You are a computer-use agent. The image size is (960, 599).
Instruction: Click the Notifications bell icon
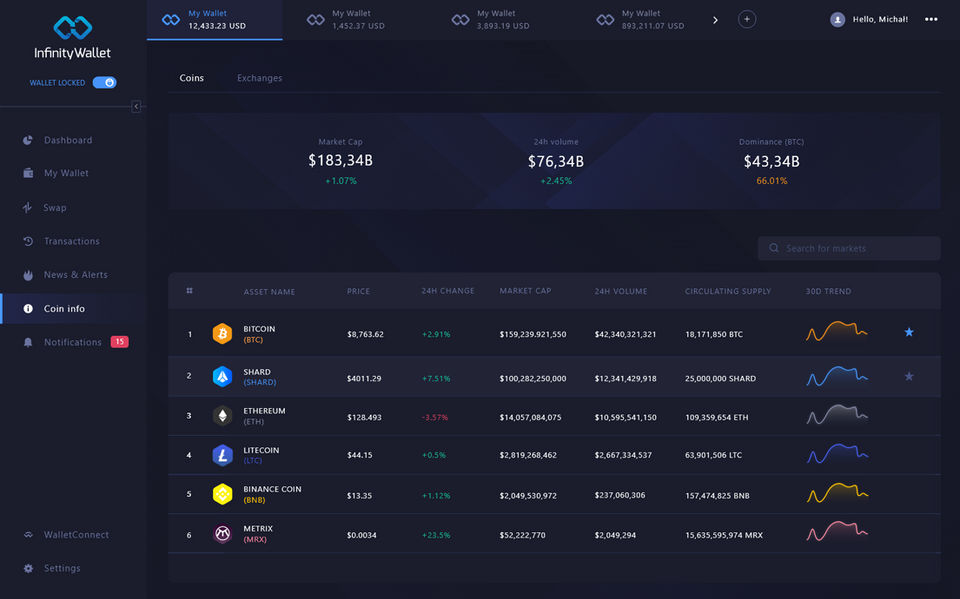coord(28,342)
